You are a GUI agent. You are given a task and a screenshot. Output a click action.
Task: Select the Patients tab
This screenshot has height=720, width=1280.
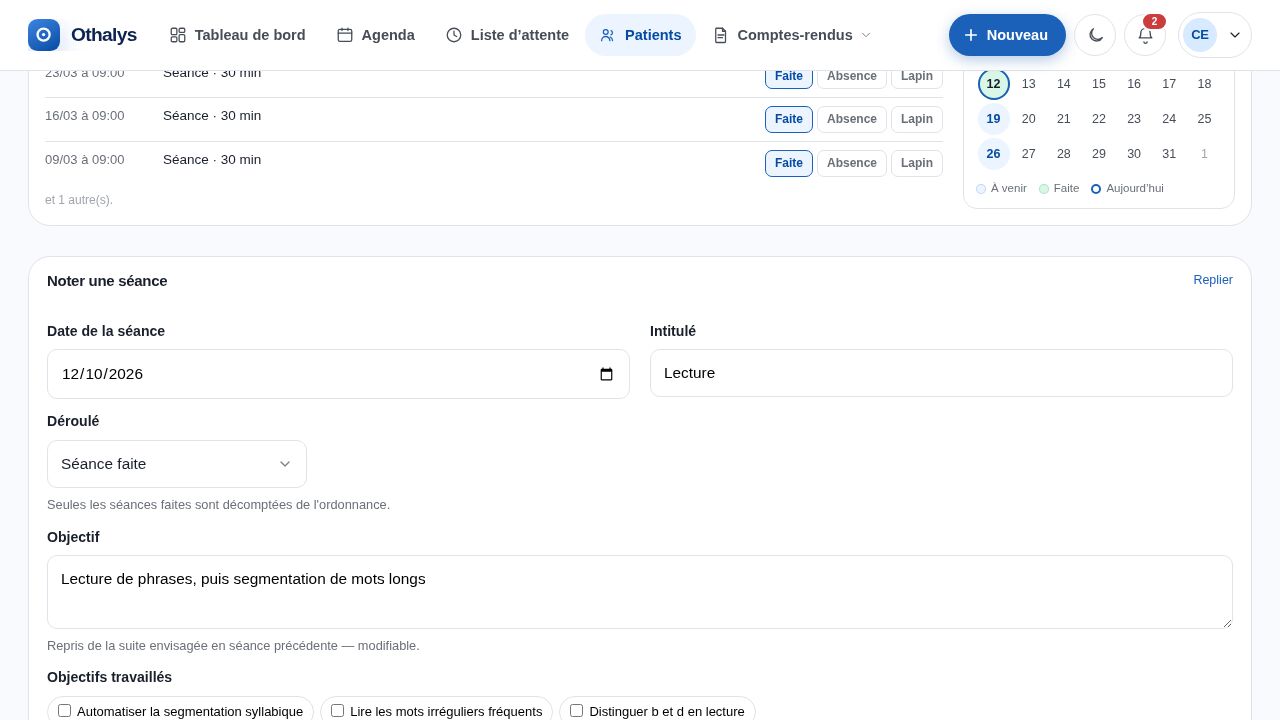pos(640,35)
